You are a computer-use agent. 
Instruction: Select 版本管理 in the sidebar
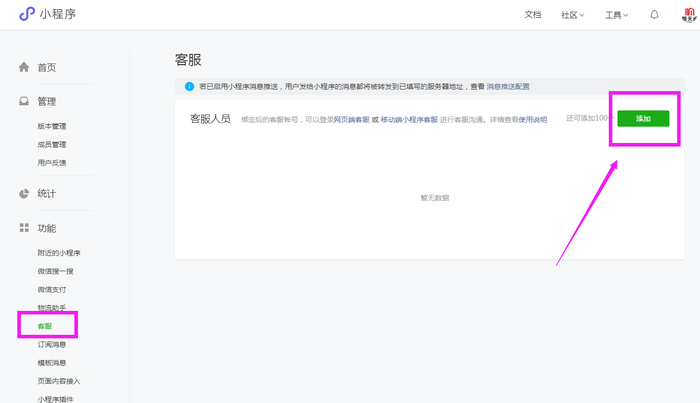(x=52, y=127)
